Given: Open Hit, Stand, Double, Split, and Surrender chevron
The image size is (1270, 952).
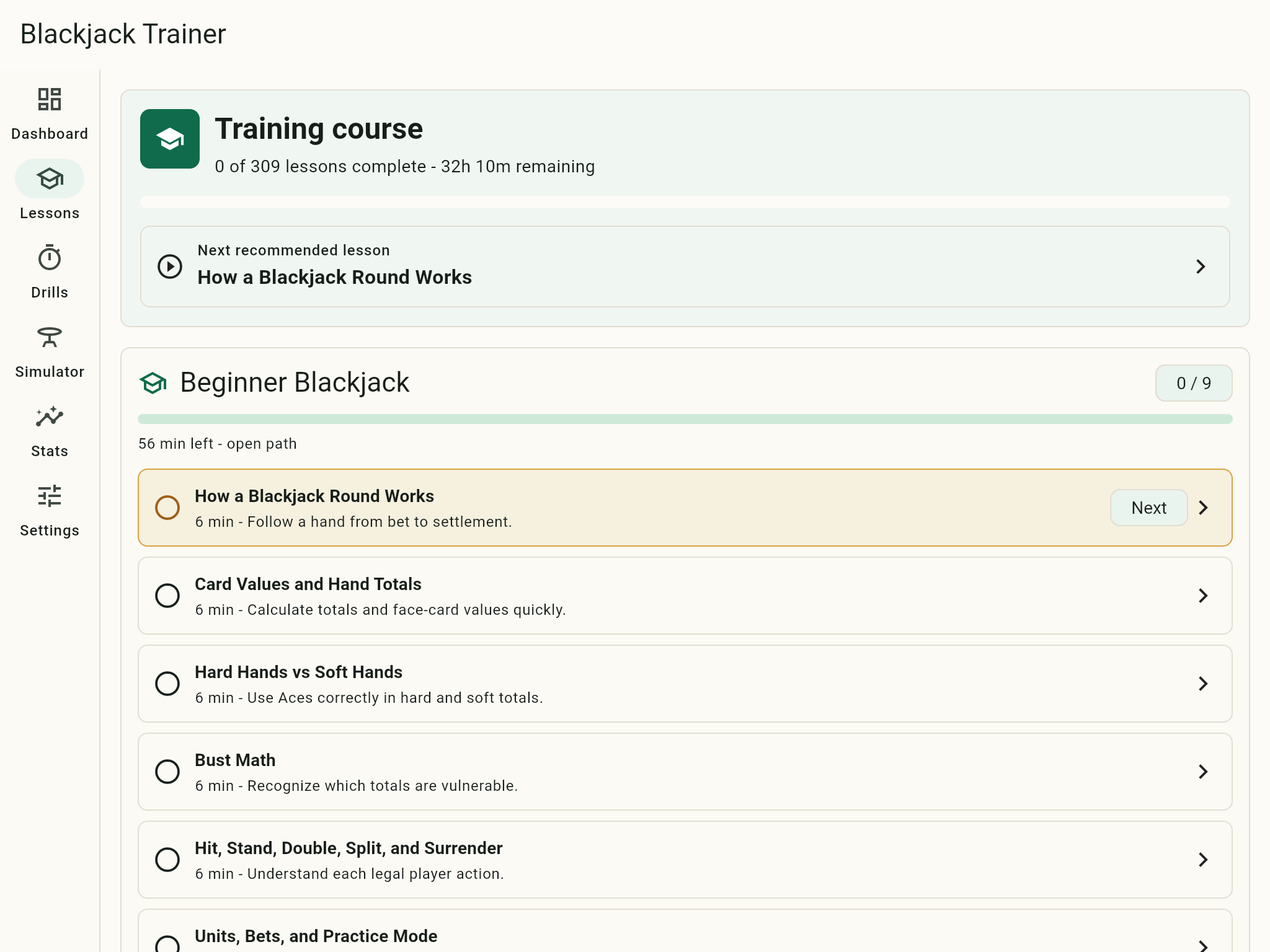Looking at the screenshot, I should point(1204,860).
